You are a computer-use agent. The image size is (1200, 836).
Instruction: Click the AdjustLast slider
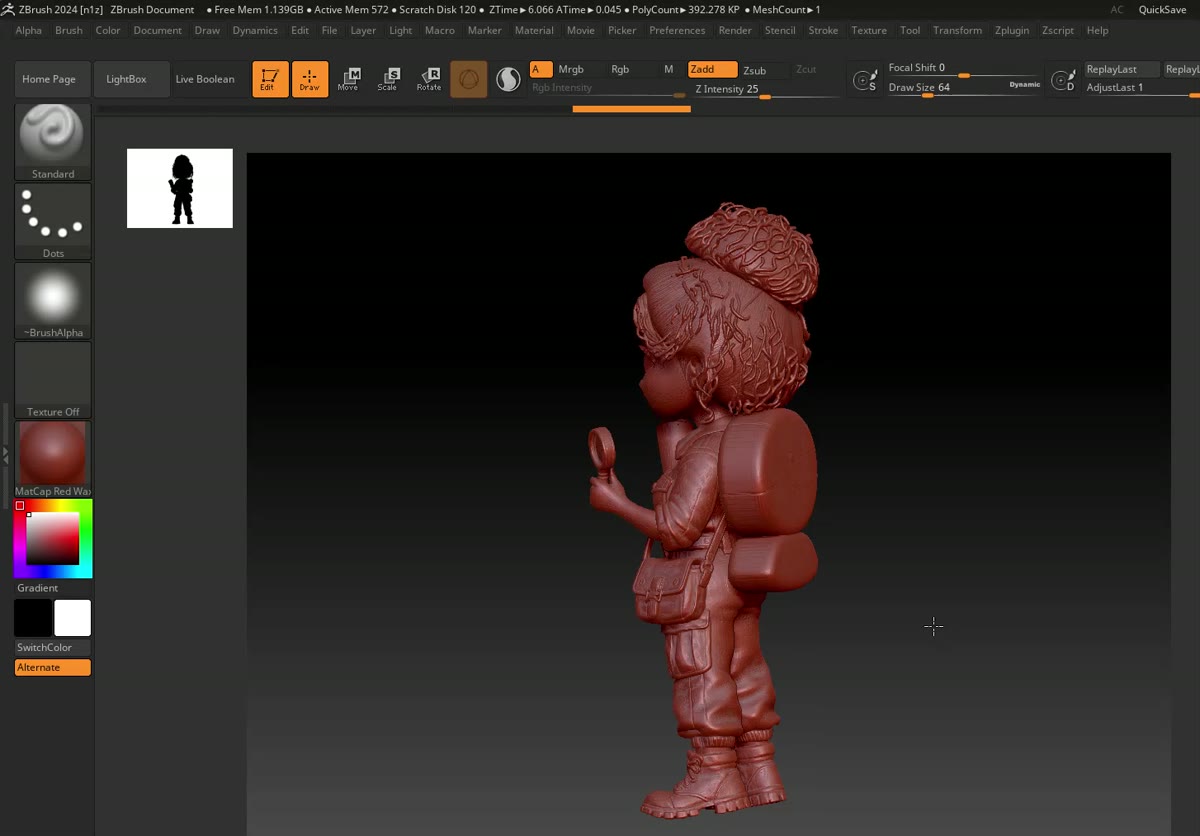(1141, 88)
